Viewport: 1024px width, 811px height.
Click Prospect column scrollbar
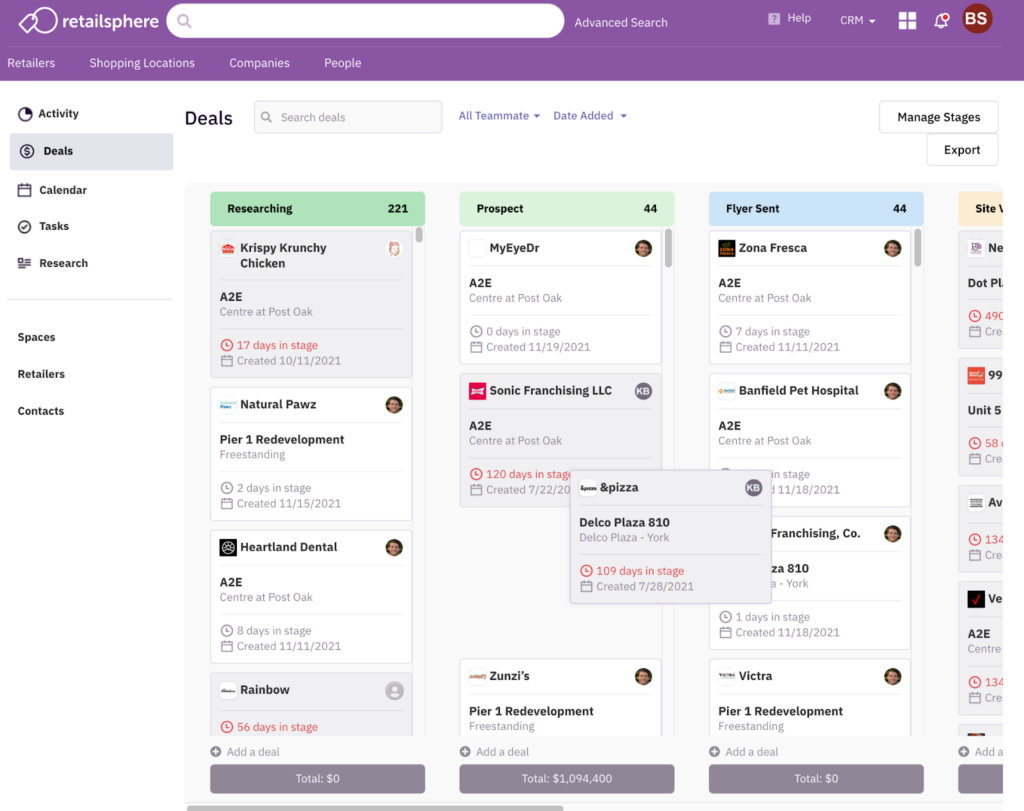pos(668,247)
